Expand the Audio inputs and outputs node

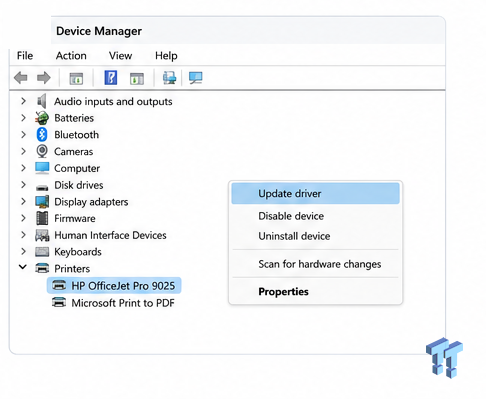tap(23, 101)
